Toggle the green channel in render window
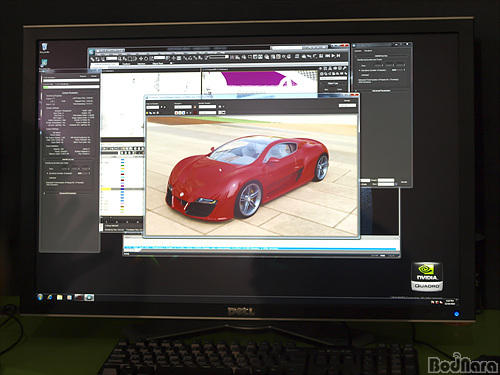 point(180,113)
